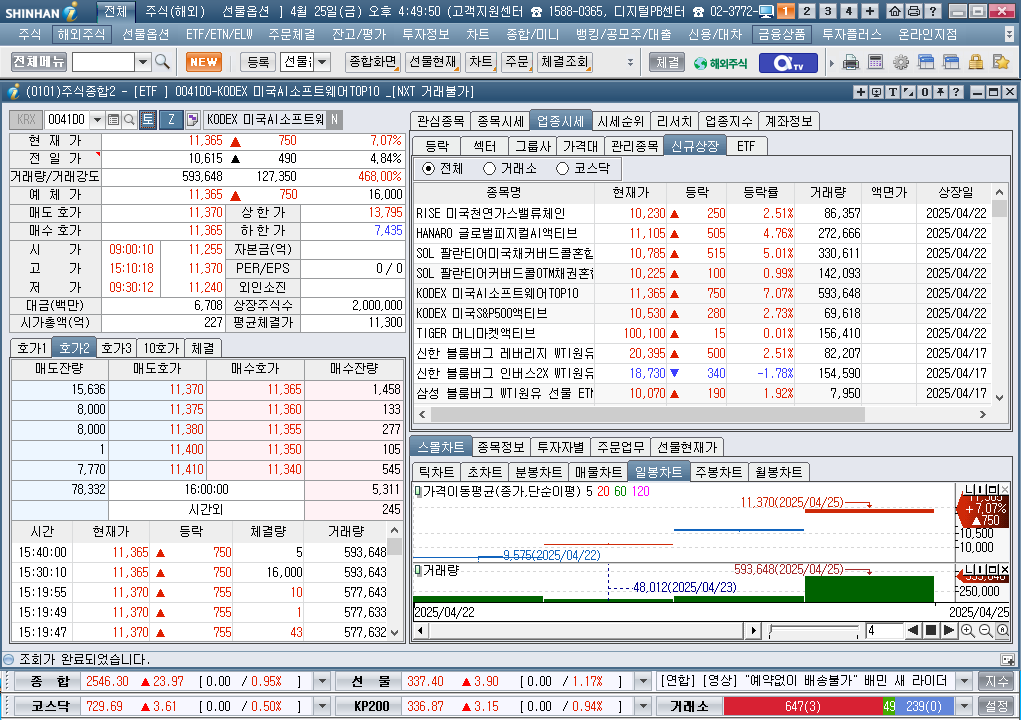Click the stock search magnifier beside code field

[x=129, y=119]
